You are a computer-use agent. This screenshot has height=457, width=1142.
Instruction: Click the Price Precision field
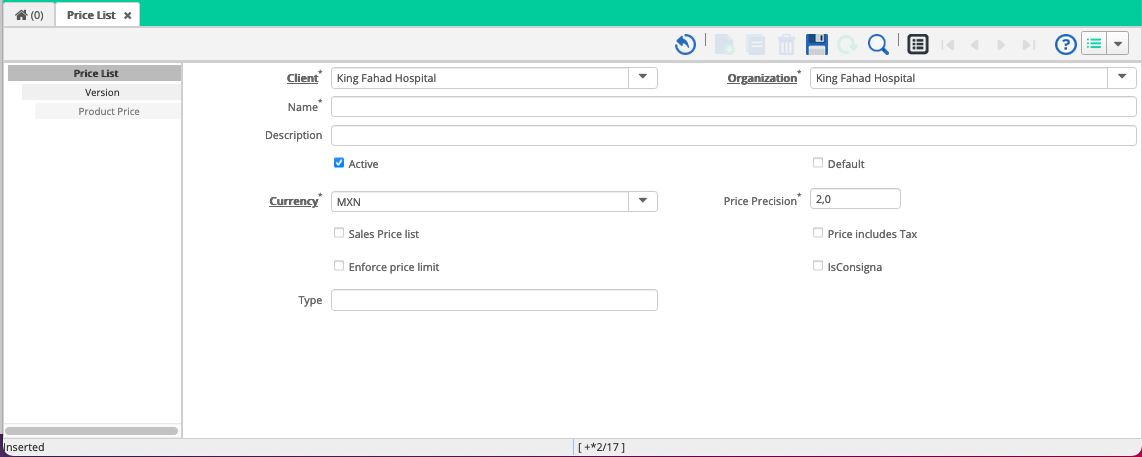click(855, 198)
